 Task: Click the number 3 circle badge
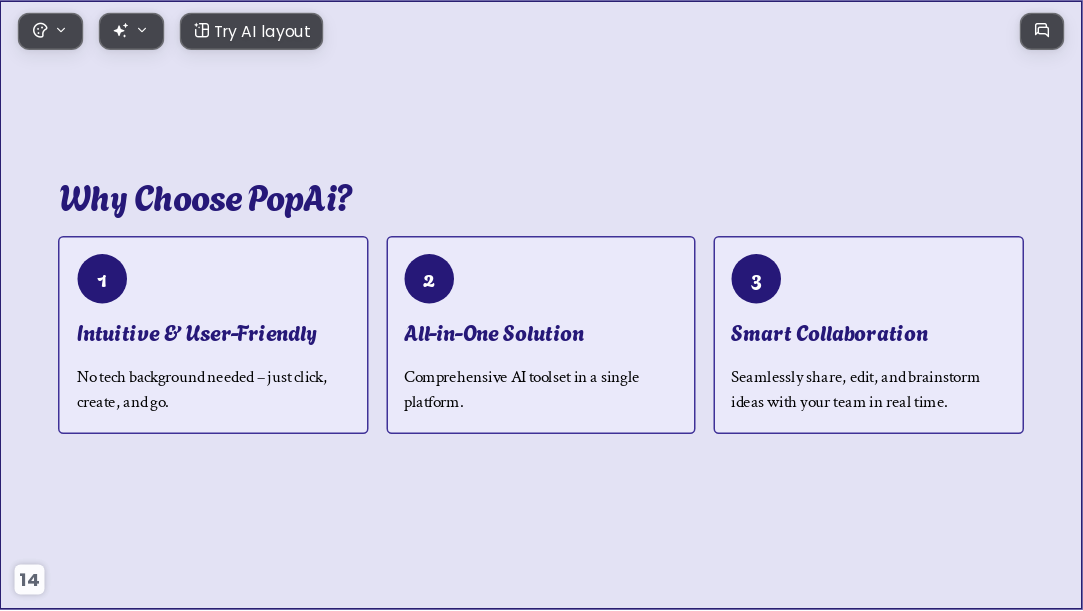click(x=756, y=279)
